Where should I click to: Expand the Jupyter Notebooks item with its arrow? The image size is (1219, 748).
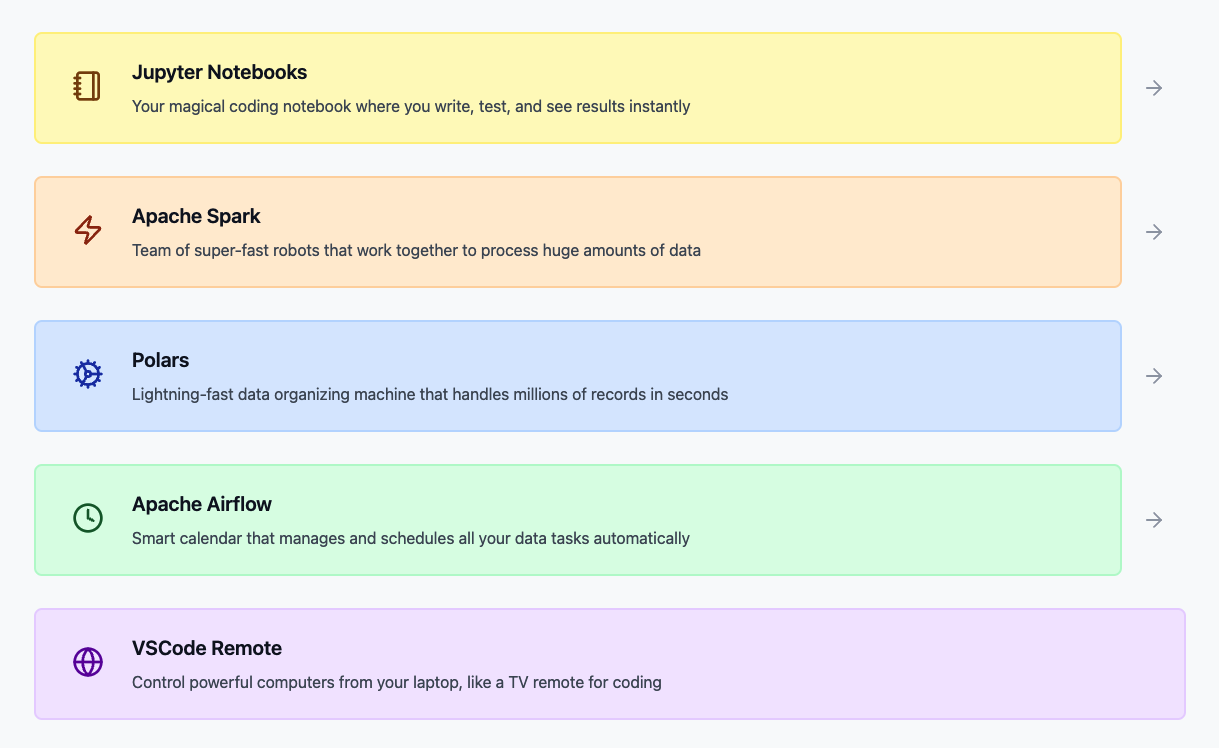pyautogui.click(x=1154, y=88)
